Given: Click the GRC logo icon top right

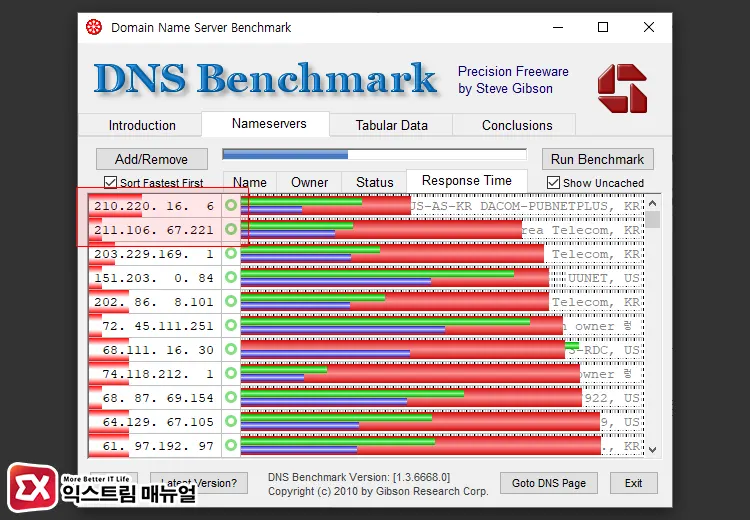Looking at the screenshot, I should [622, 88].
